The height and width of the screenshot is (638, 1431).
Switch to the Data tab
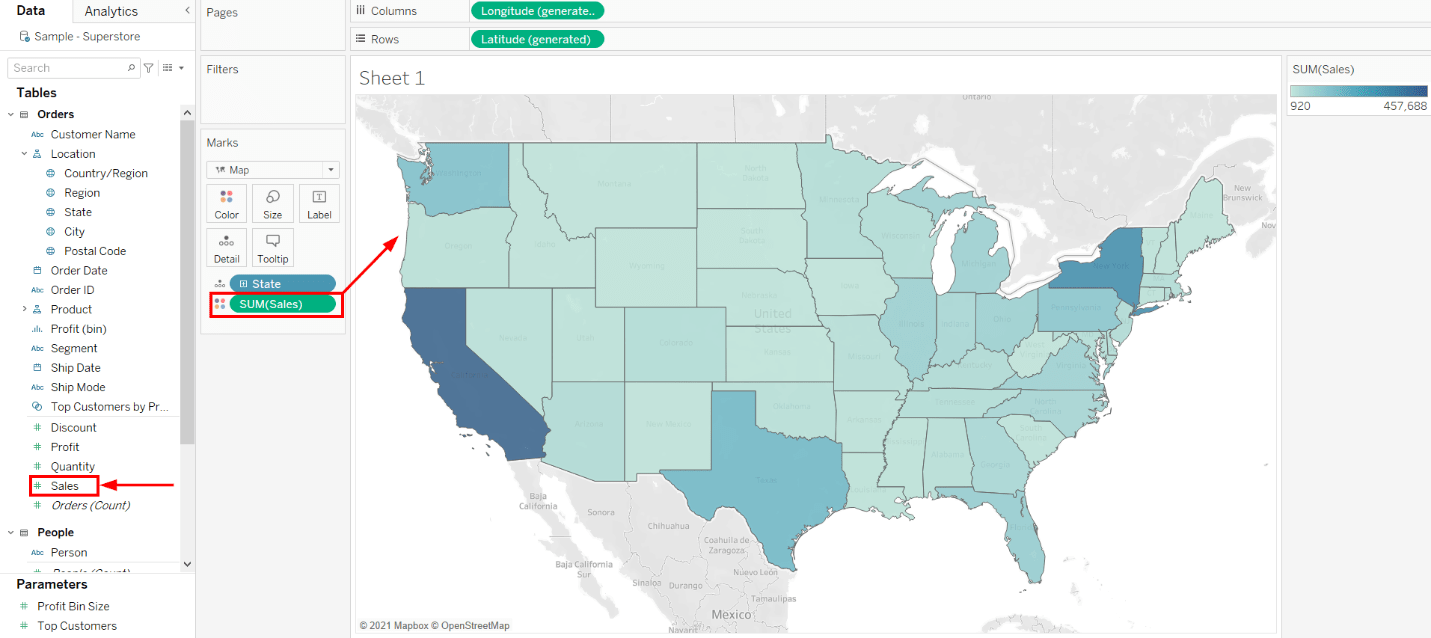(x=31, y=11)
